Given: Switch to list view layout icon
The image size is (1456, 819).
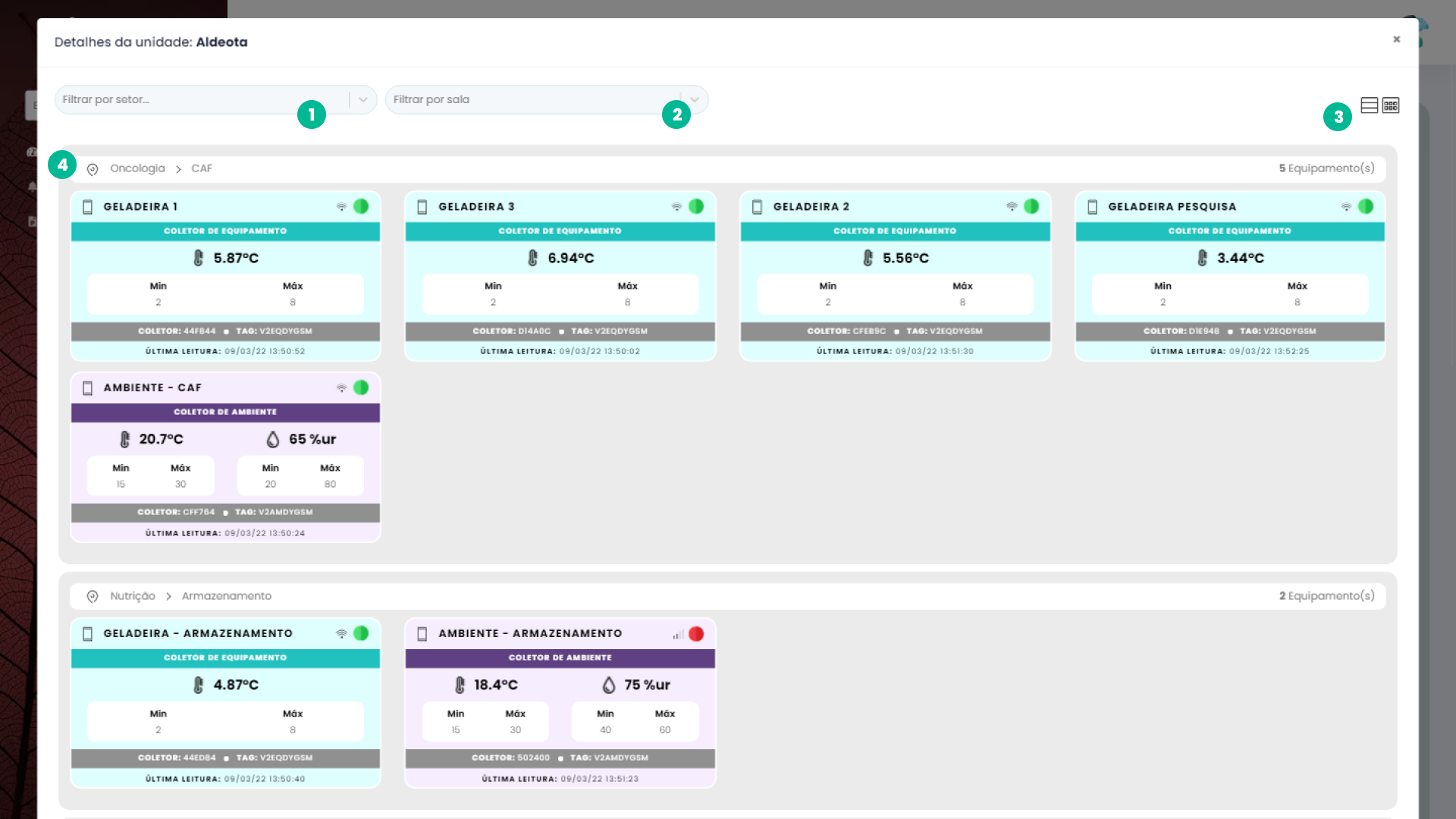Looking at the screenshot, I should (x=1369, y=105).
